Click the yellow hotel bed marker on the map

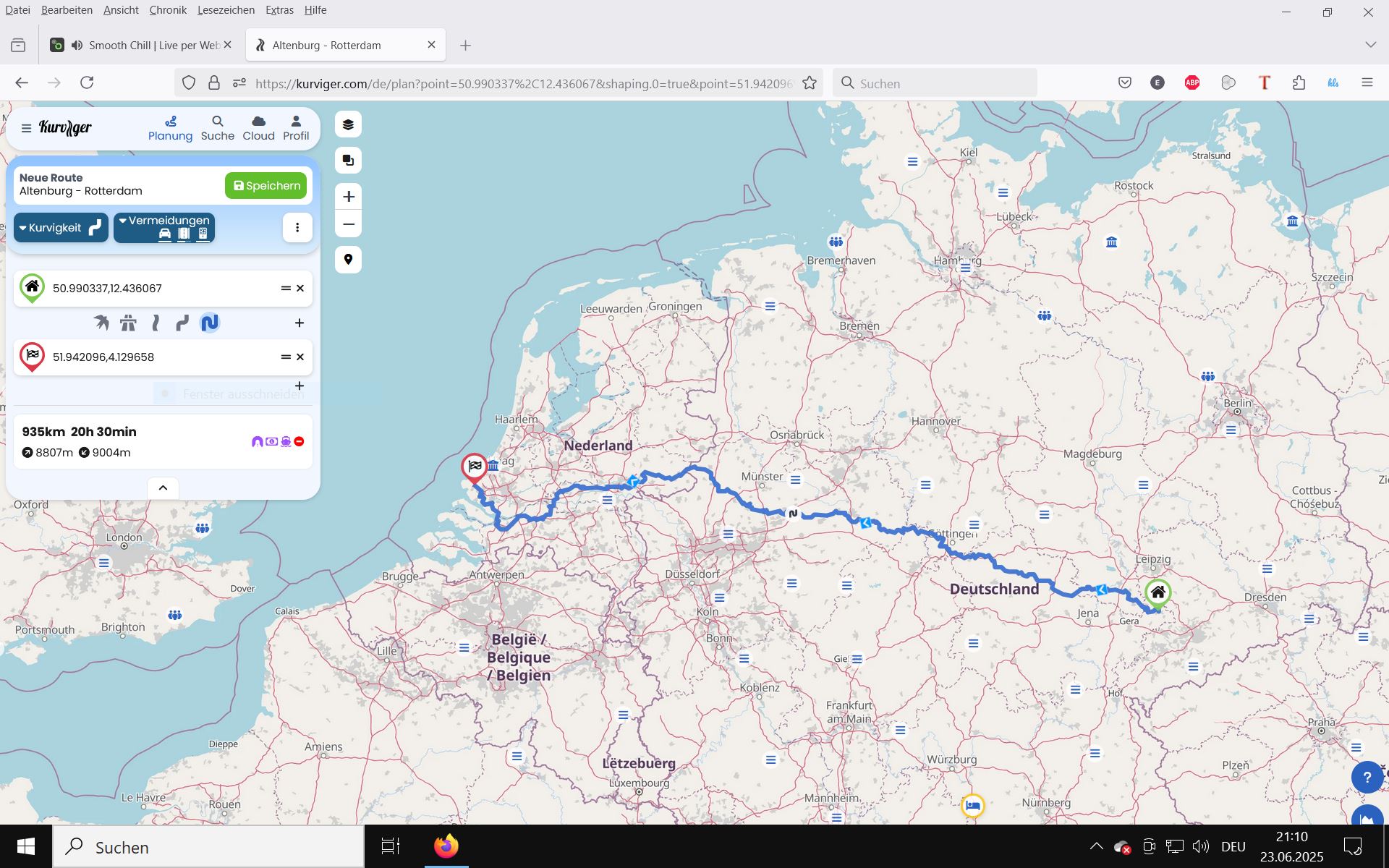click(x=972, y=805)
